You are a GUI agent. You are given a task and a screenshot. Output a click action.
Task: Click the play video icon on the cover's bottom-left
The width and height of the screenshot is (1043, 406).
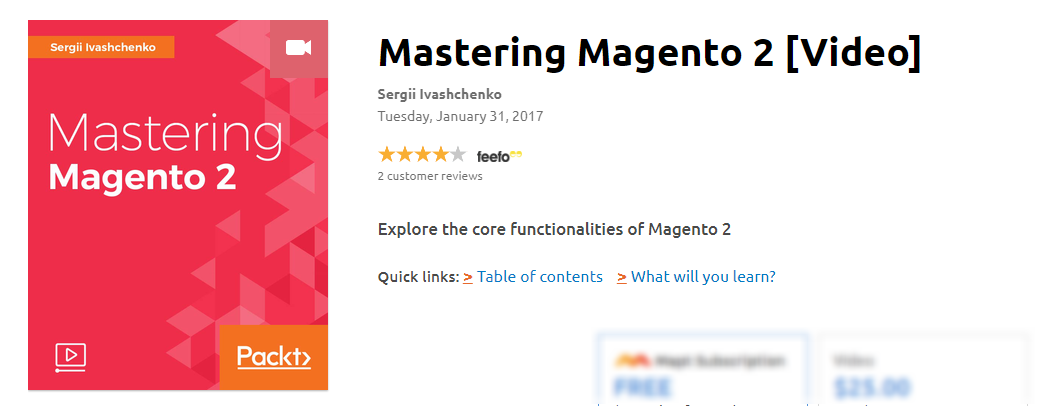click(70, 357)
